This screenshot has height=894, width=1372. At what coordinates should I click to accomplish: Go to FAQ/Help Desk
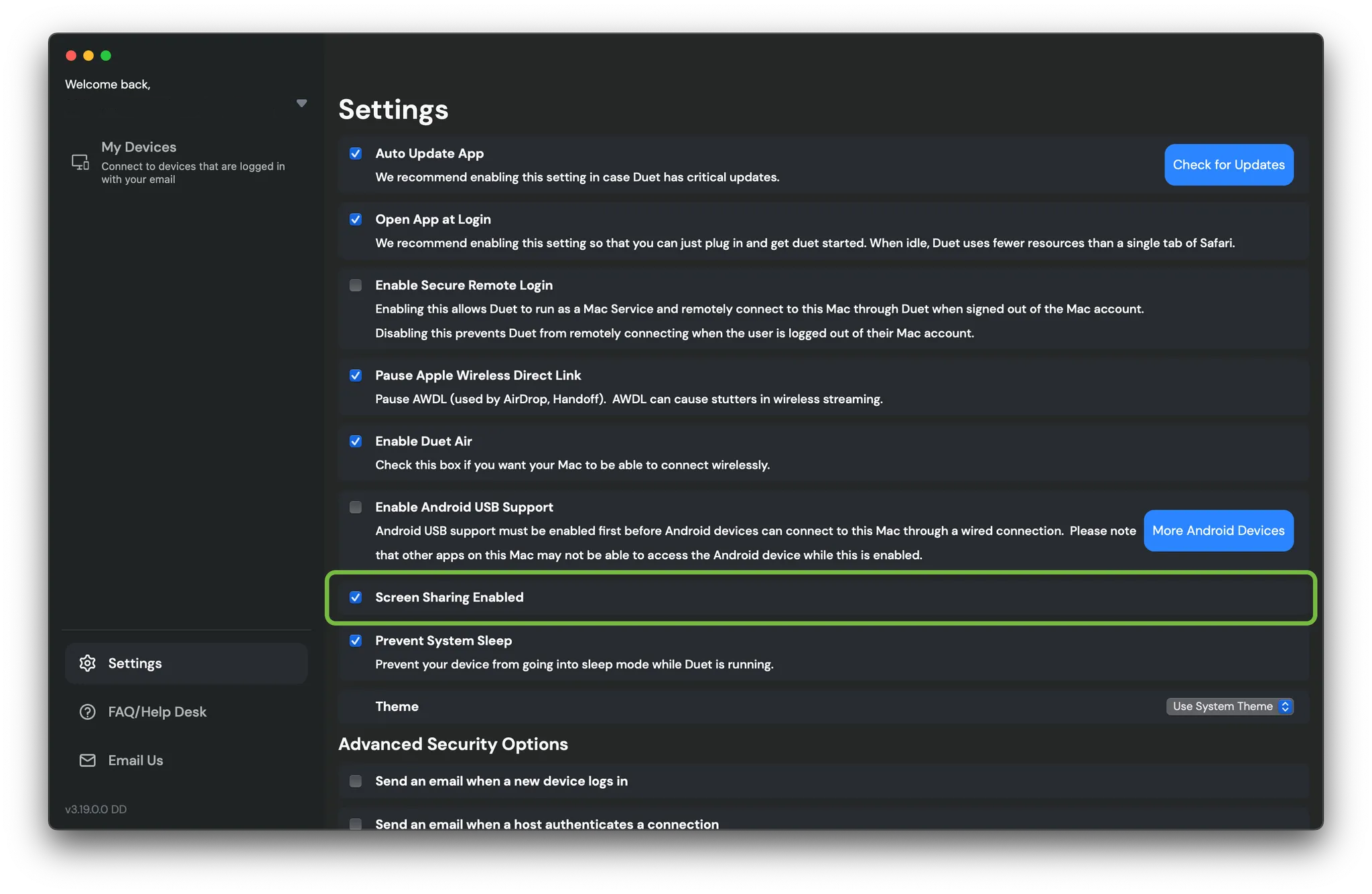coord(157,712)
